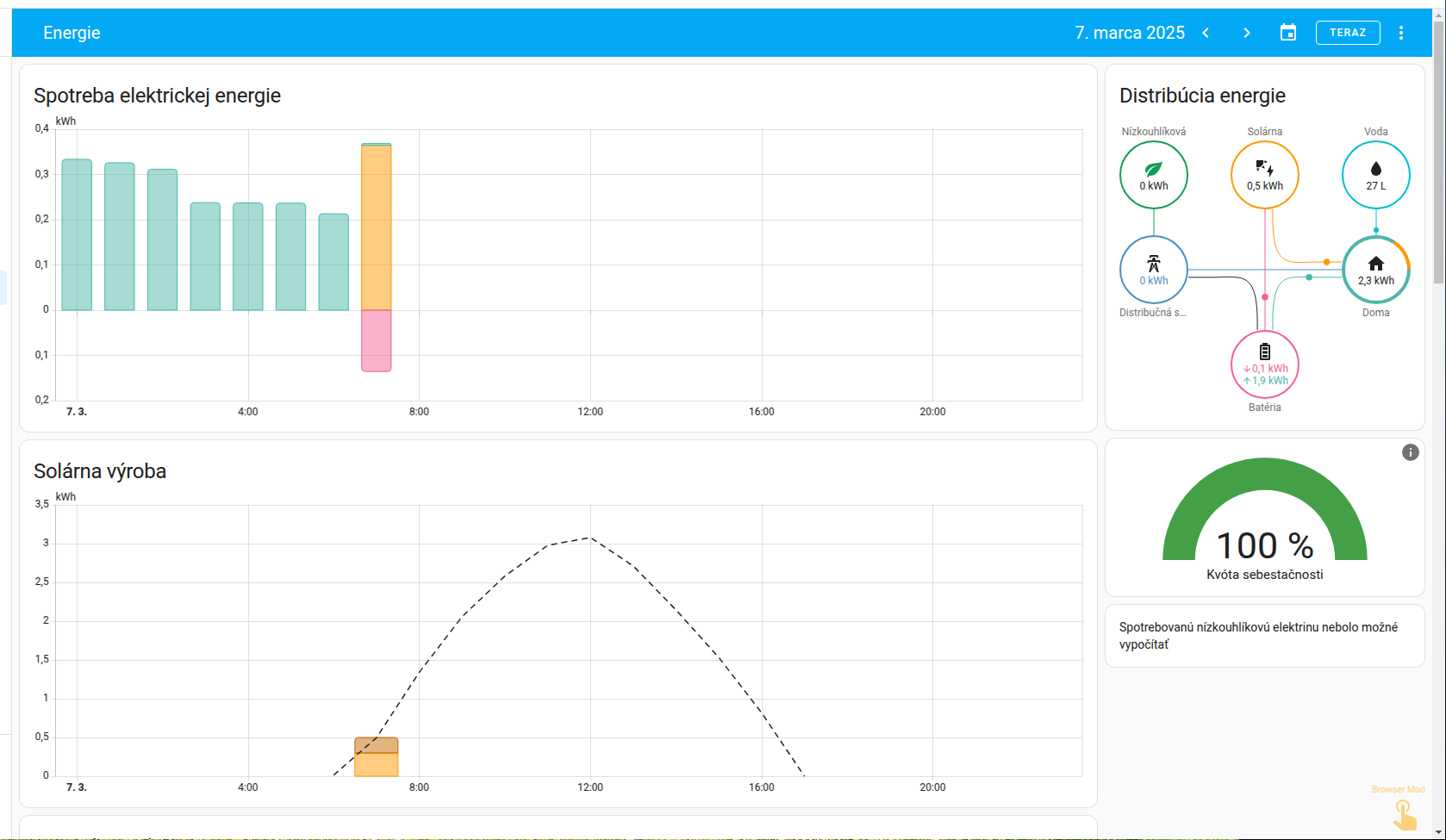Viewport: 1446px width, 840px height.
Task: Click the TERAZ button
Action: [x=1348, y=33]
